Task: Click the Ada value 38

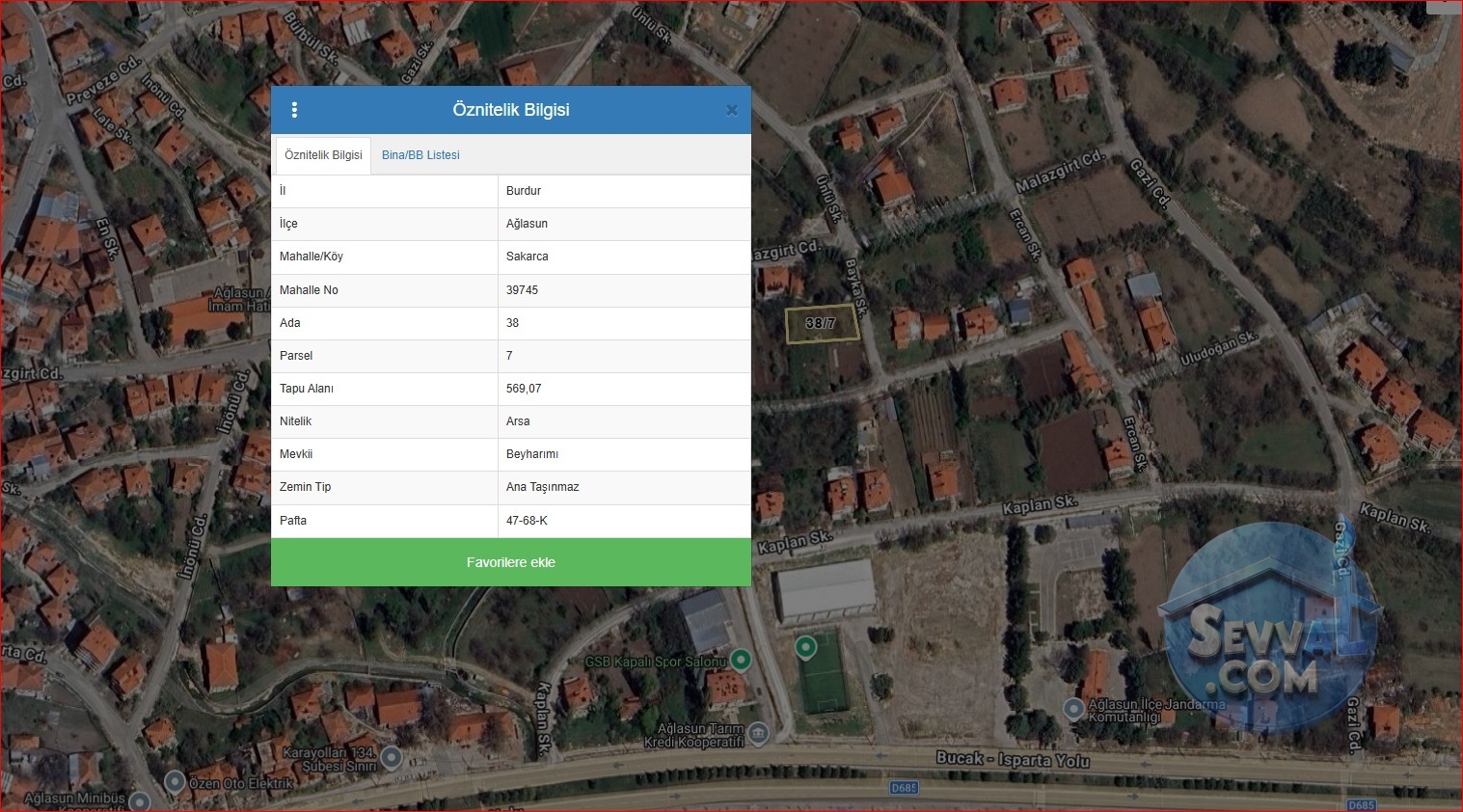Action: (512, 323)
